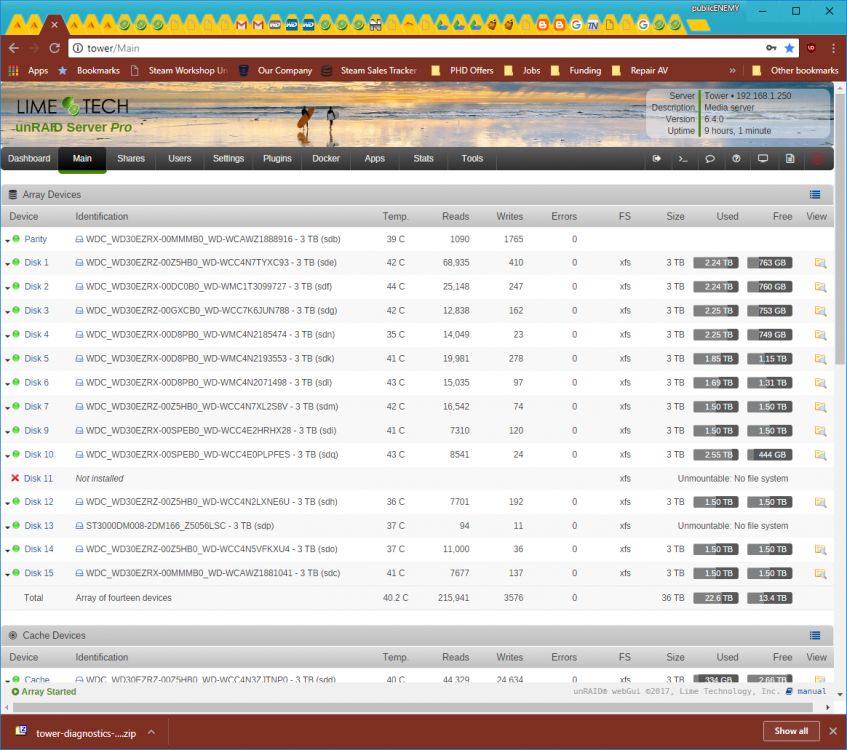Show more bookmarks with the chevron

click(x=732, y=71)
